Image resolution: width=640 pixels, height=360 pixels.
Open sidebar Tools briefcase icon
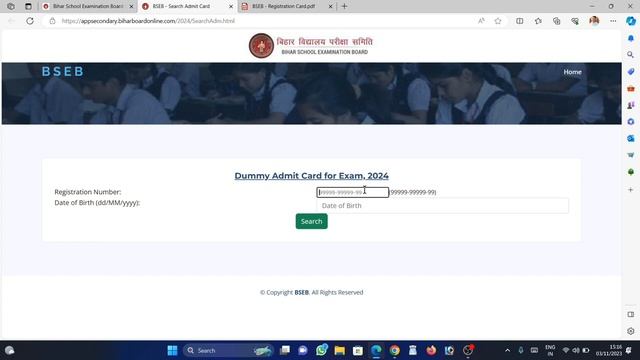point(631,88)
